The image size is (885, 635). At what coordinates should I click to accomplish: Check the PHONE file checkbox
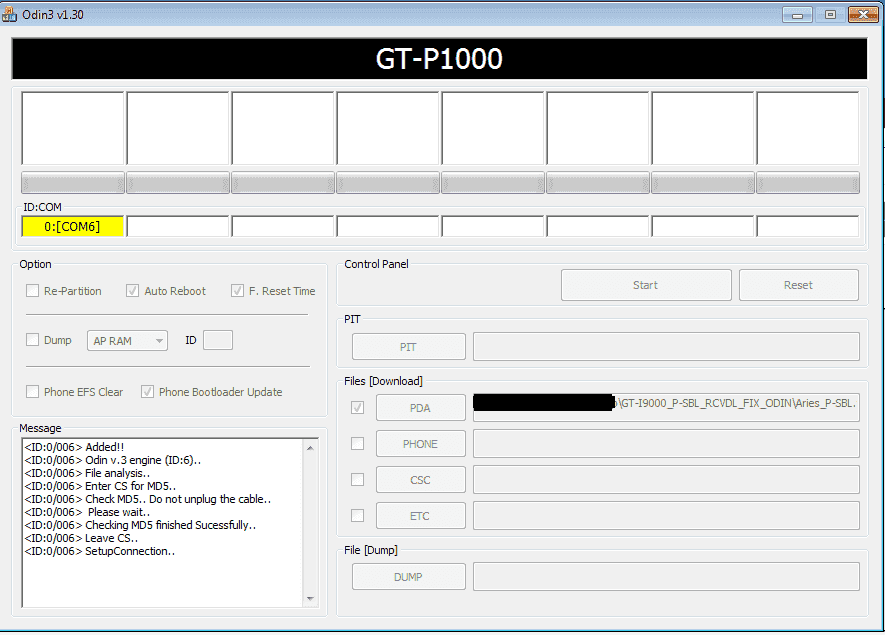coord(357,444)
